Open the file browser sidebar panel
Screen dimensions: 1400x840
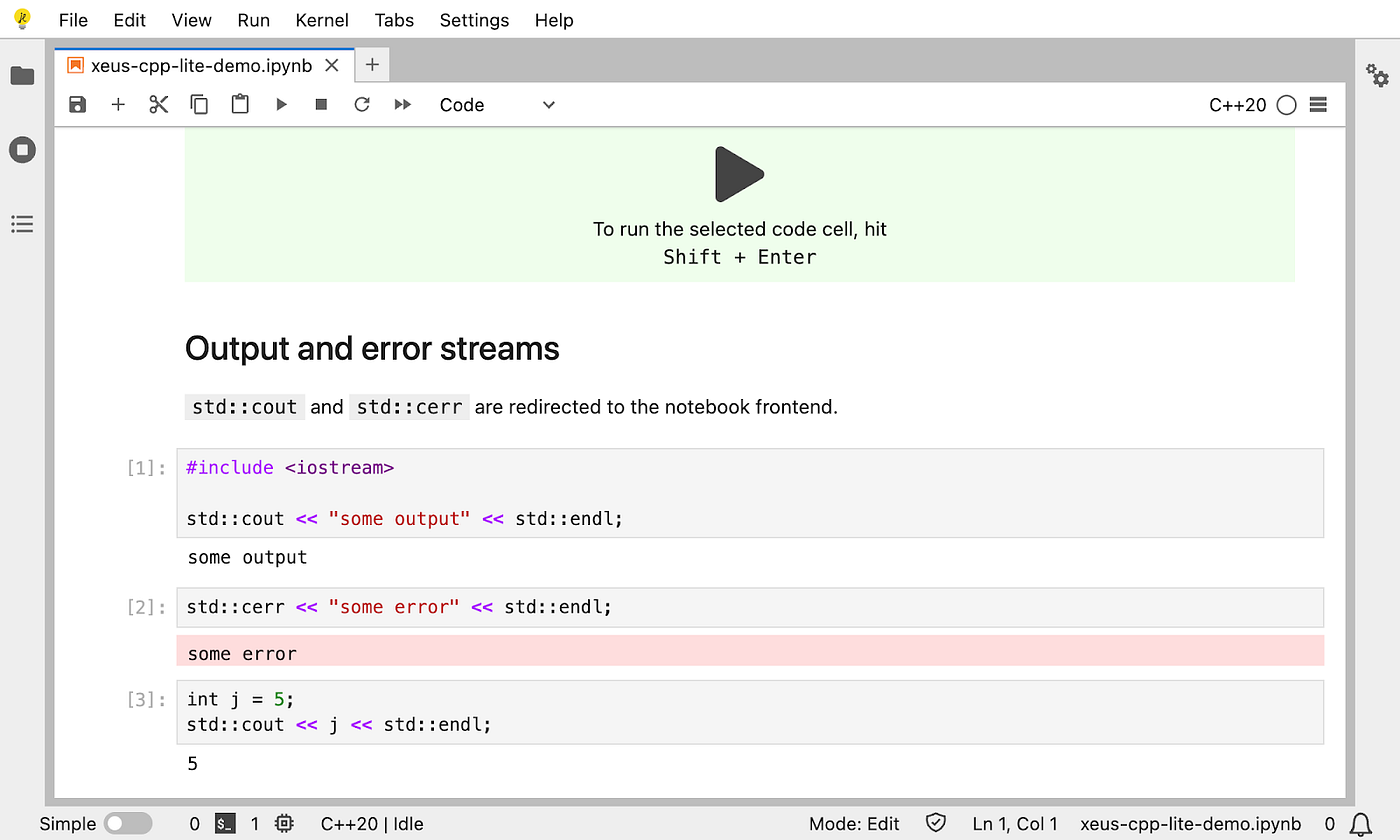[22, 76]
